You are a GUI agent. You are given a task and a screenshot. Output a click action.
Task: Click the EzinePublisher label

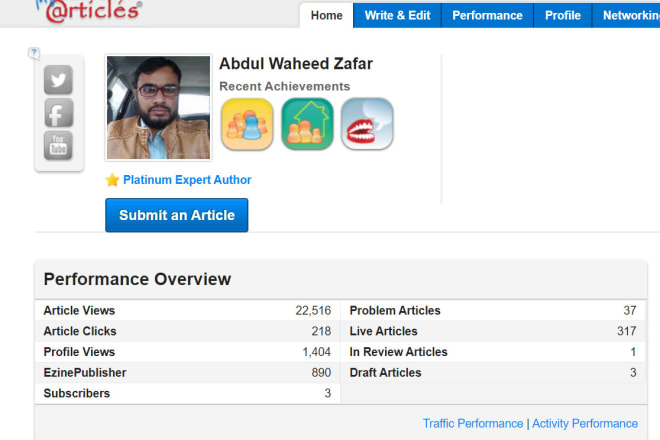click(85, 373)
